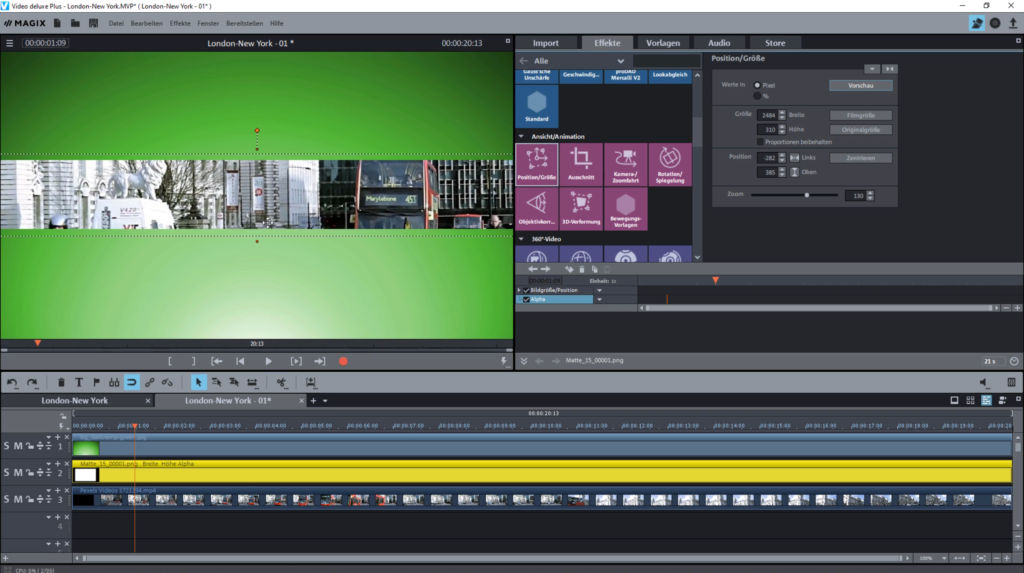Image resolution: width=1024 pixels, height=573 pixels.
Task: Open the track 1 dropdown arrow
Action: pyautogui.click(x=48, y=437)
